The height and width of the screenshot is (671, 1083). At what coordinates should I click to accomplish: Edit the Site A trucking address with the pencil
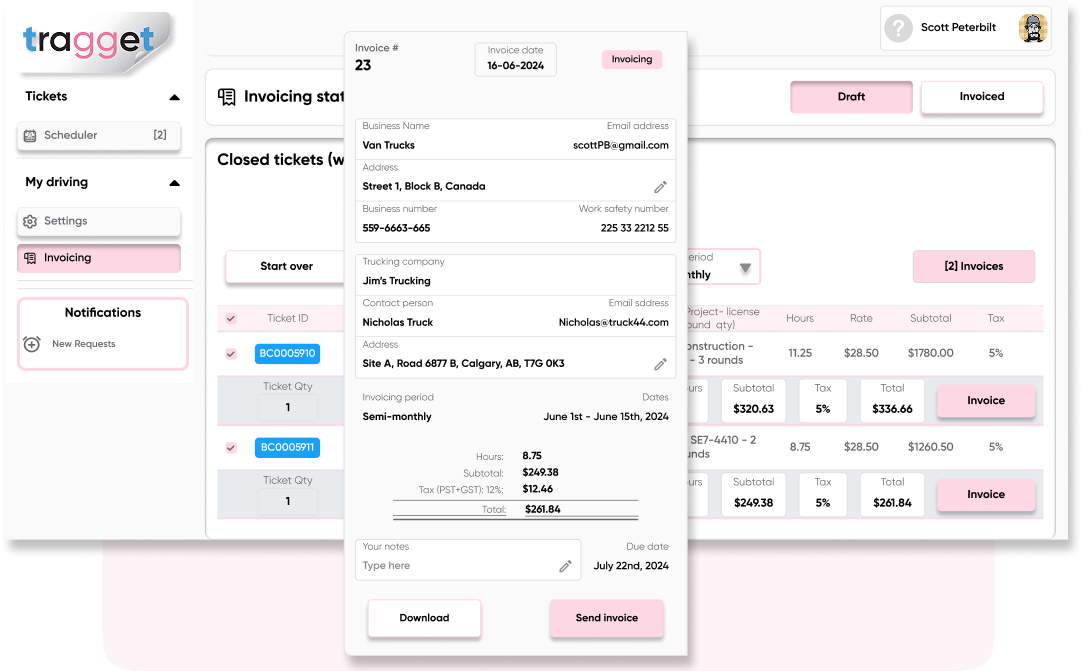[x=660, y=363]
